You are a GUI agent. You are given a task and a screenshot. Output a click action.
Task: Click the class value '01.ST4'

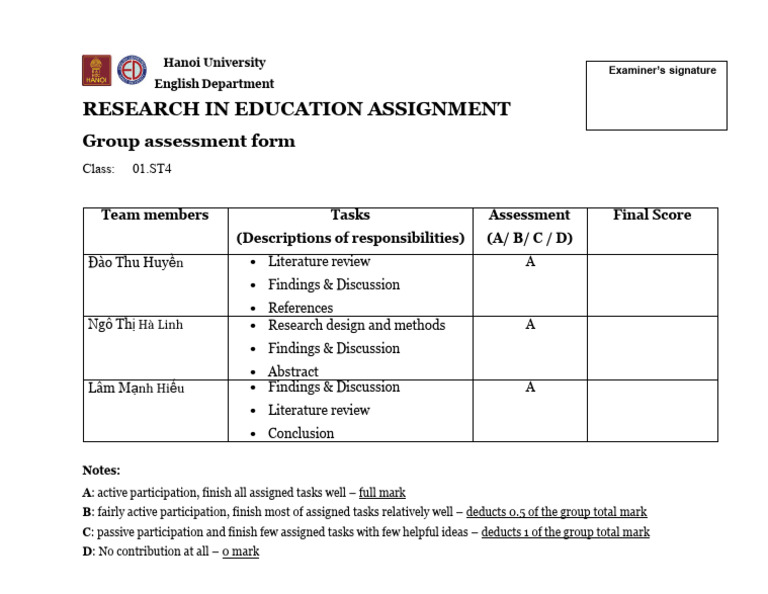[x=152, y=169]
